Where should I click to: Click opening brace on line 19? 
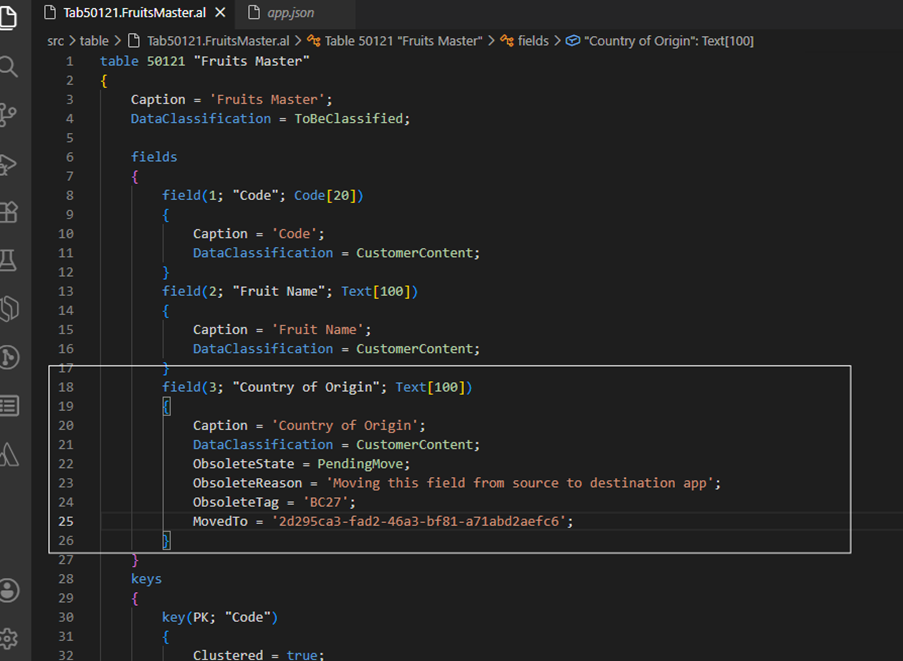[x=166, y=407]
